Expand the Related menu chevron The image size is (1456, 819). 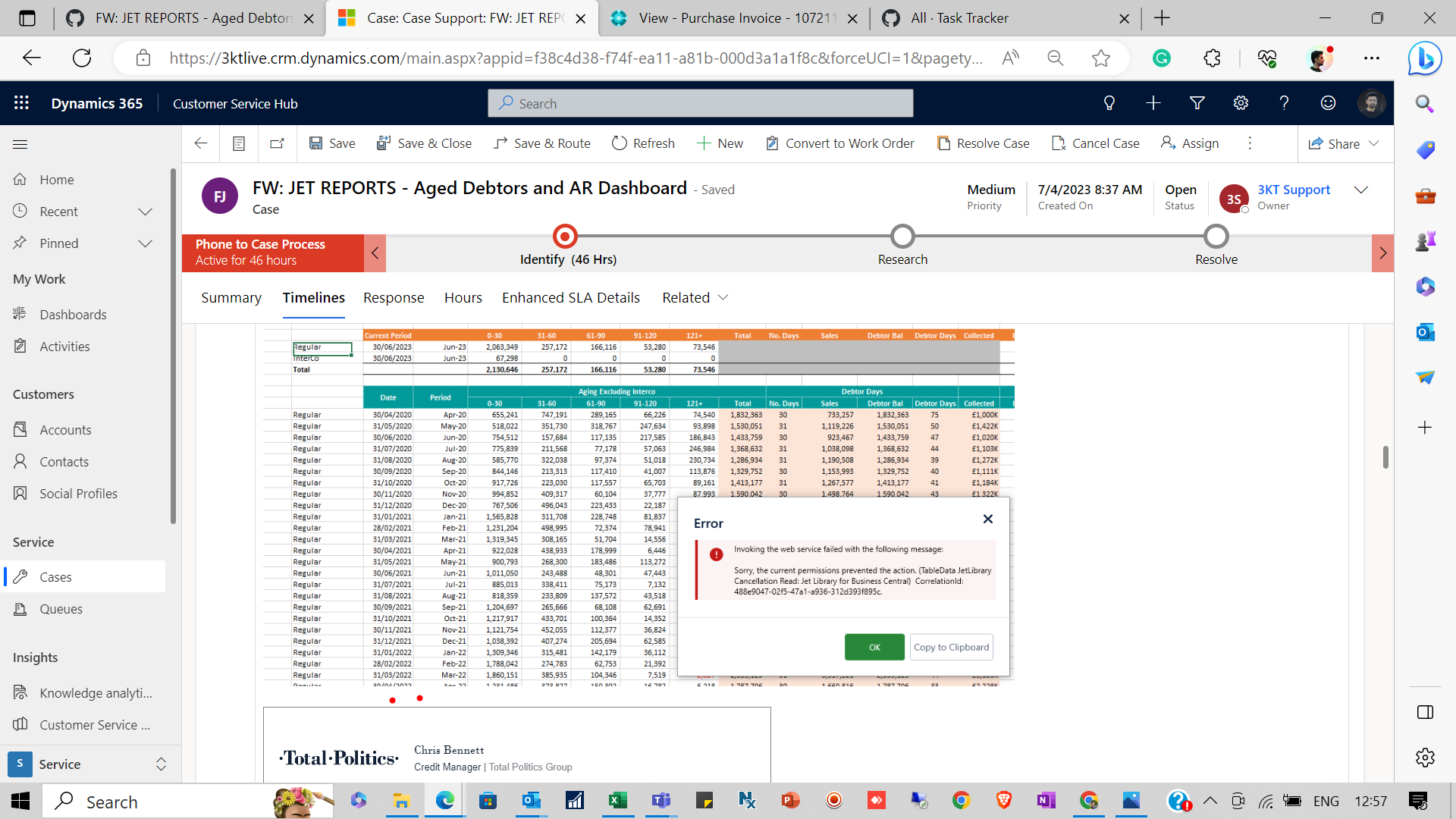tap(722, 298)
